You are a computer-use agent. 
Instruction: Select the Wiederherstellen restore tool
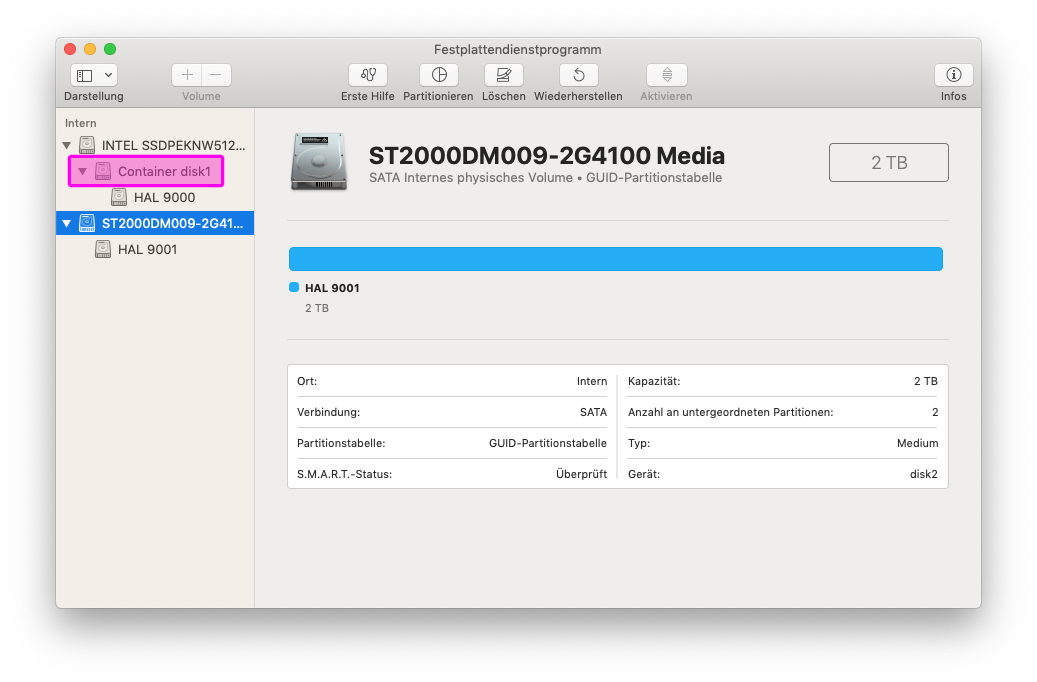click(x=579, y=75)
